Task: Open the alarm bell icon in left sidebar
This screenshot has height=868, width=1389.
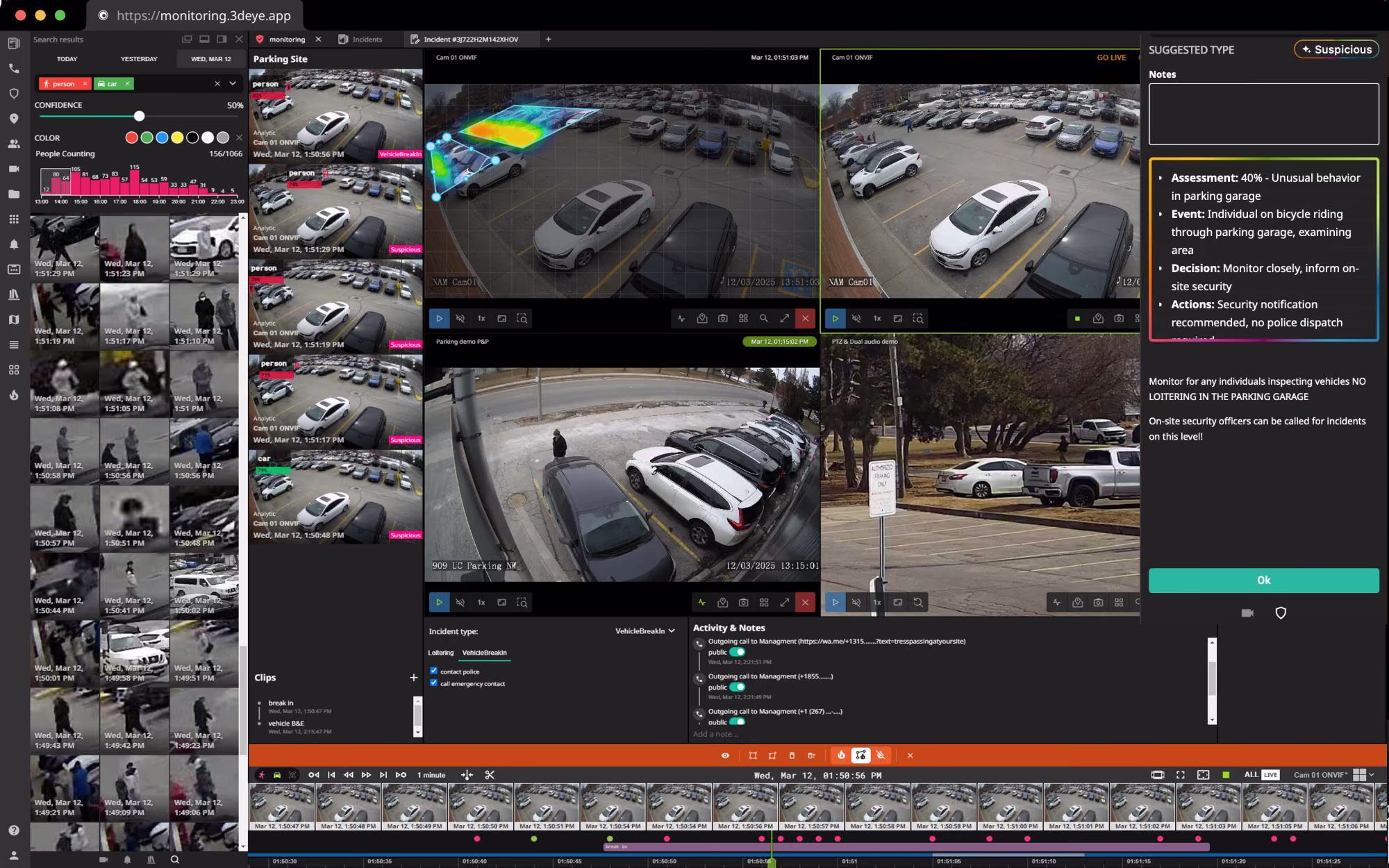Action: pos(14,244)
